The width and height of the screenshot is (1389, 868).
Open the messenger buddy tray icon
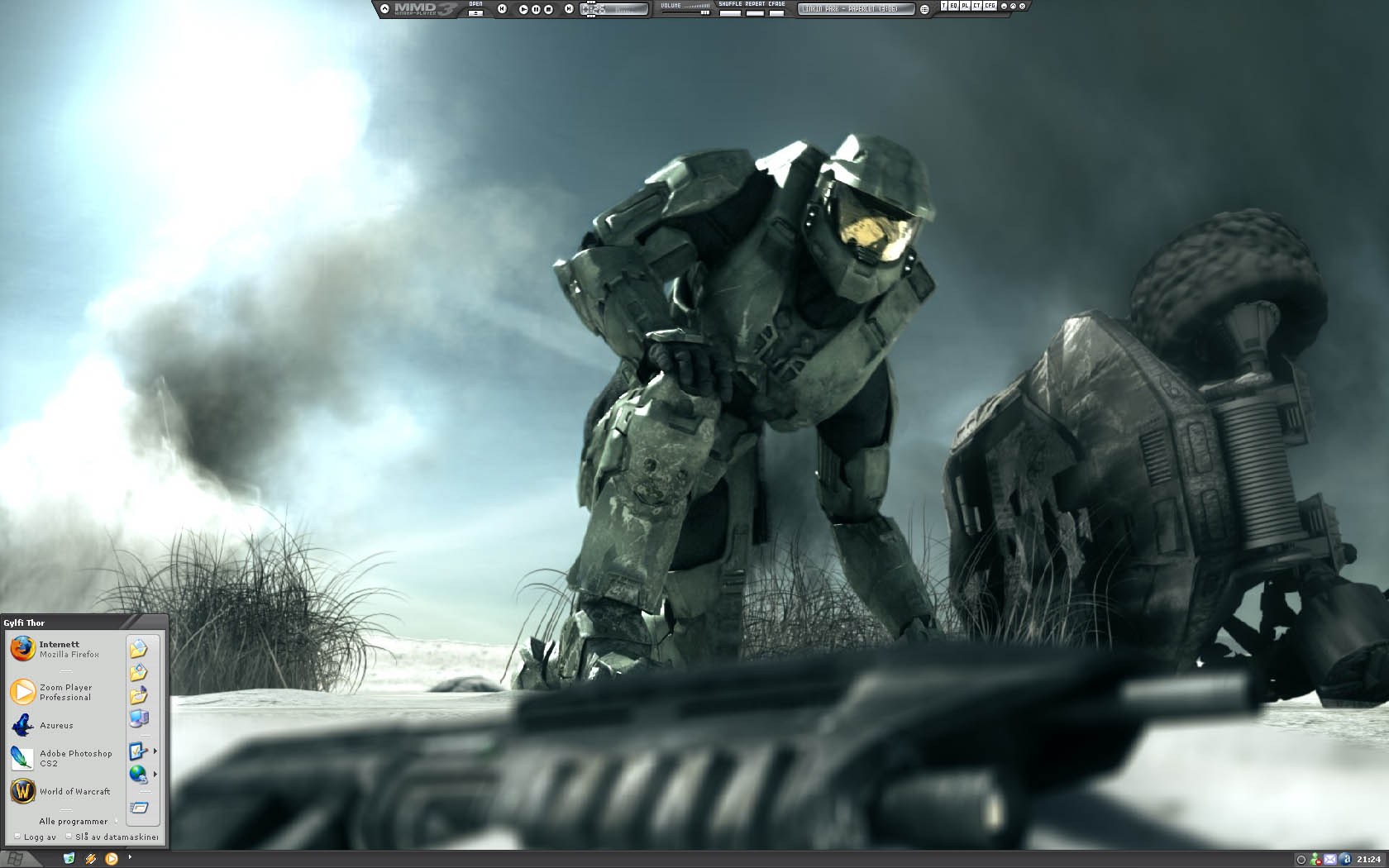coord(1315,860)
